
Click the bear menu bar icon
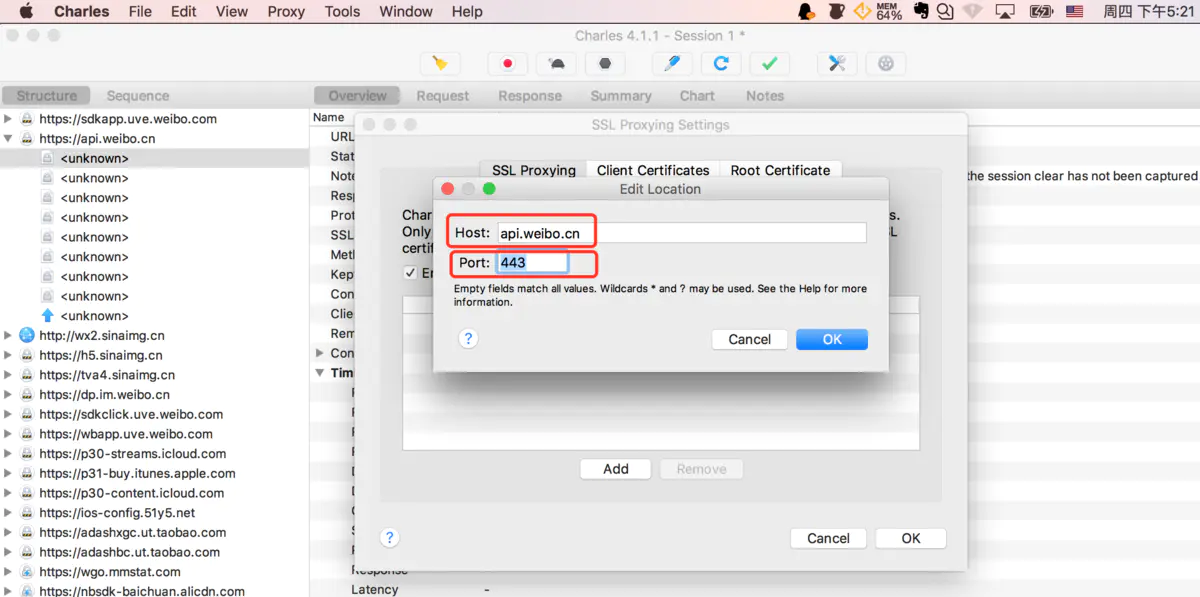pos(835,12)
